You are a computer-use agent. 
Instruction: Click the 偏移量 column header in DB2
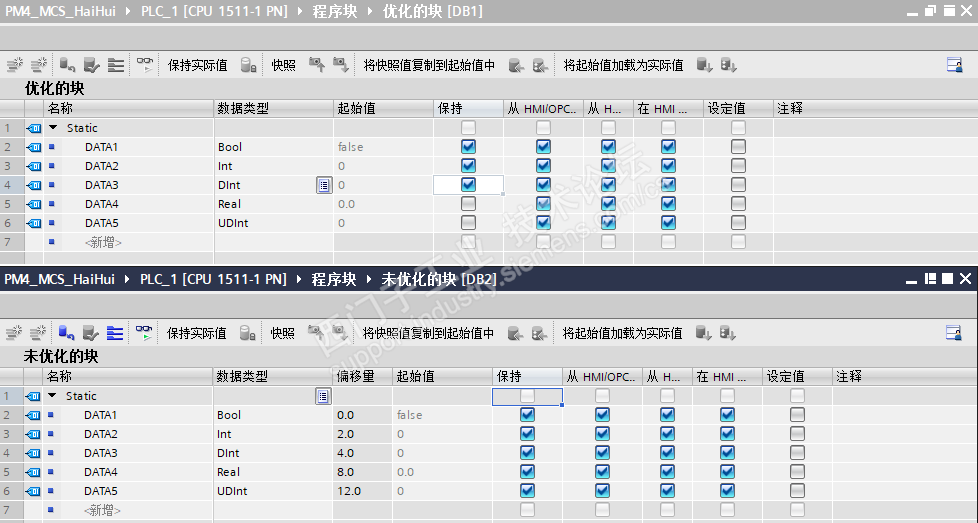(362, 377)
